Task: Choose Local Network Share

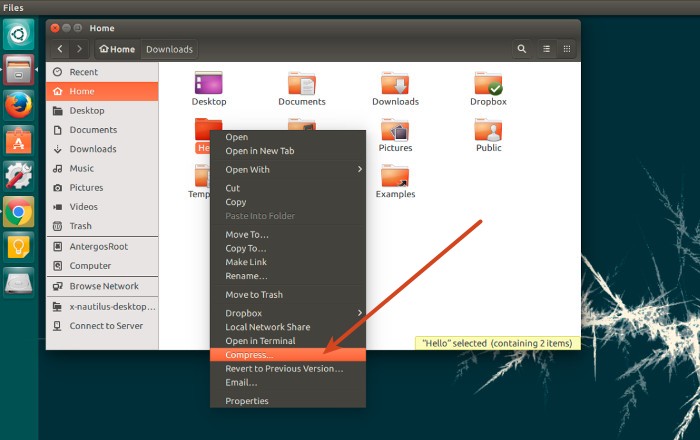Action: click(288, 327)
